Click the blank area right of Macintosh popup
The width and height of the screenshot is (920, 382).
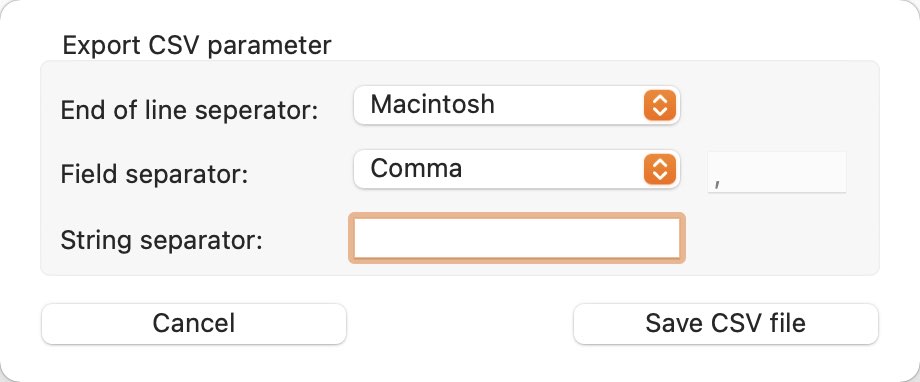point(777,106)
